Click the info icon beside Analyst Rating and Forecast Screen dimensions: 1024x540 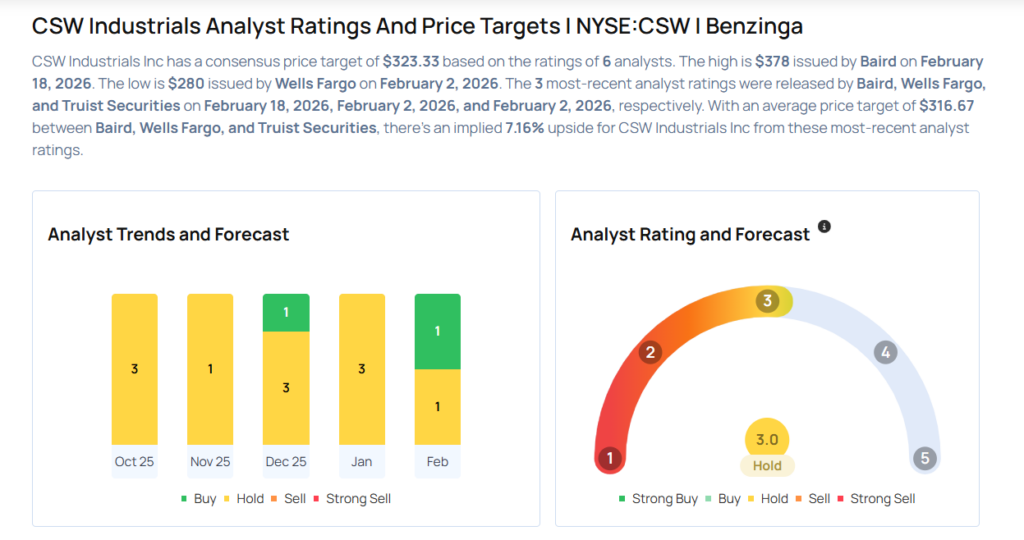click(x=824, y=227)
